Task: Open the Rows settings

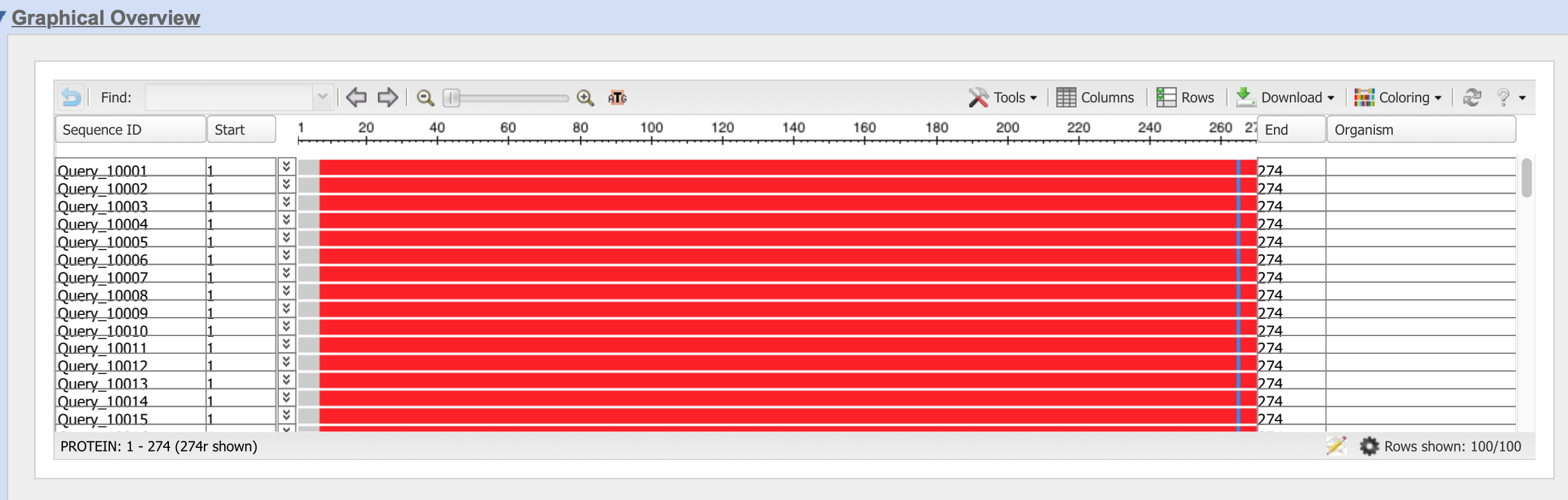Action: pos(1185,97)
